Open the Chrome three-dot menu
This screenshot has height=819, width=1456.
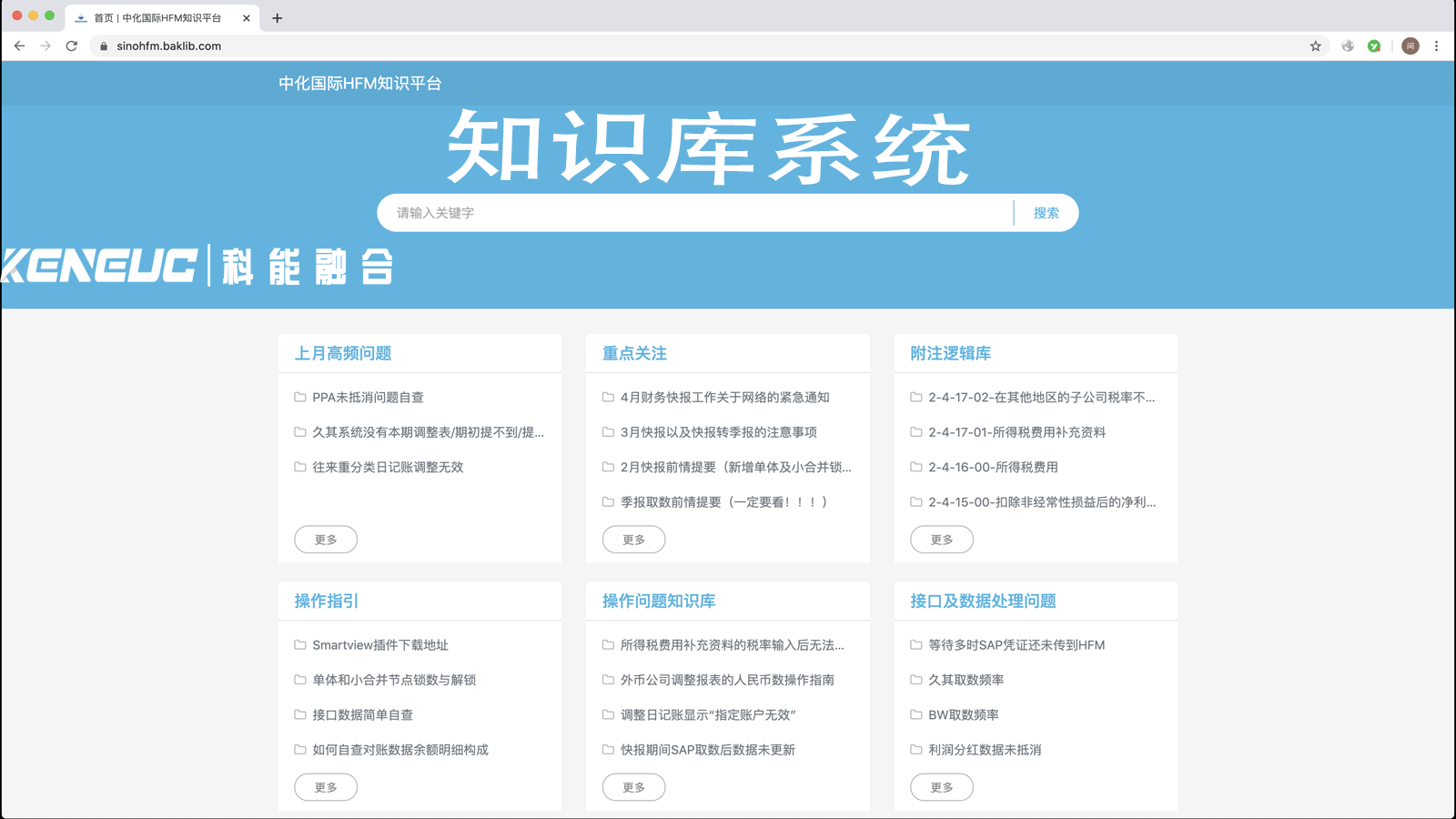(1436, 45)
